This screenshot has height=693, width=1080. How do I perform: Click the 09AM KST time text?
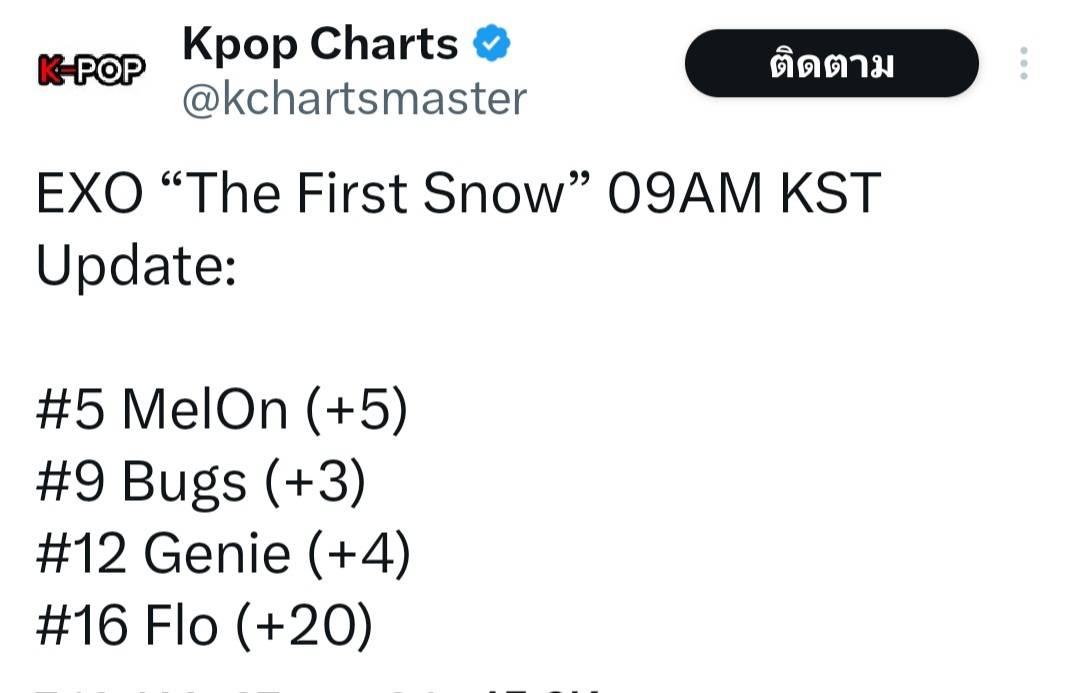point(744,193)
